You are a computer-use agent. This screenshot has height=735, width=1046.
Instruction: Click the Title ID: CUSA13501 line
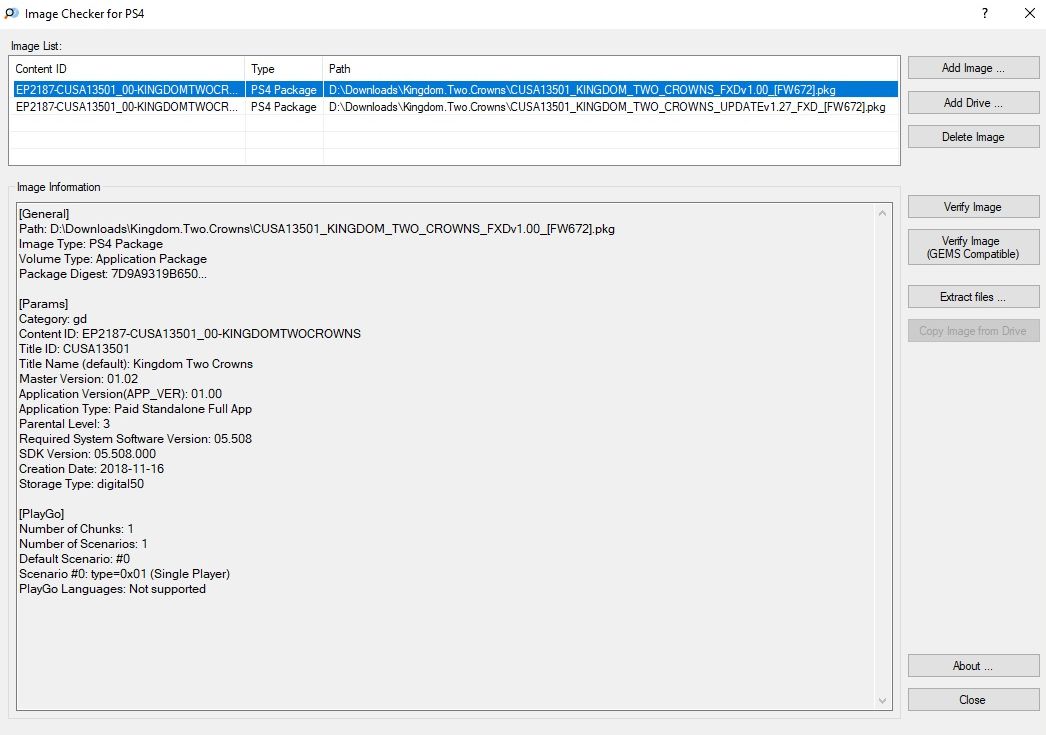[74, 349]
